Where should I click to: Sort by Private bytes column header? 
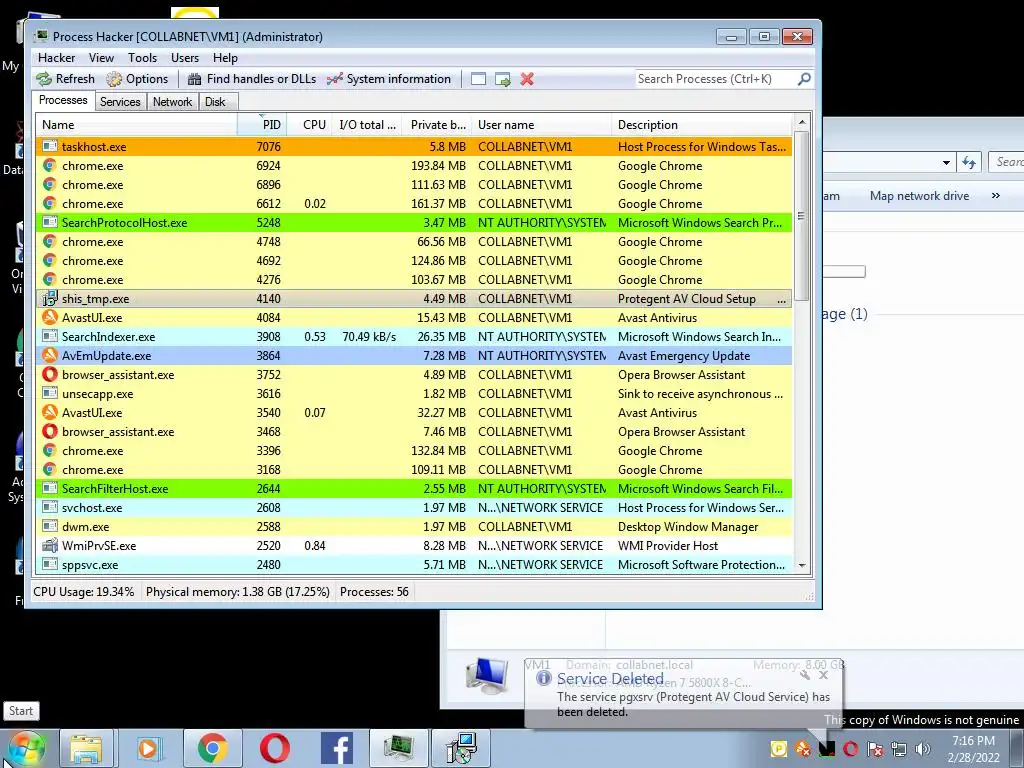[438, 125]
